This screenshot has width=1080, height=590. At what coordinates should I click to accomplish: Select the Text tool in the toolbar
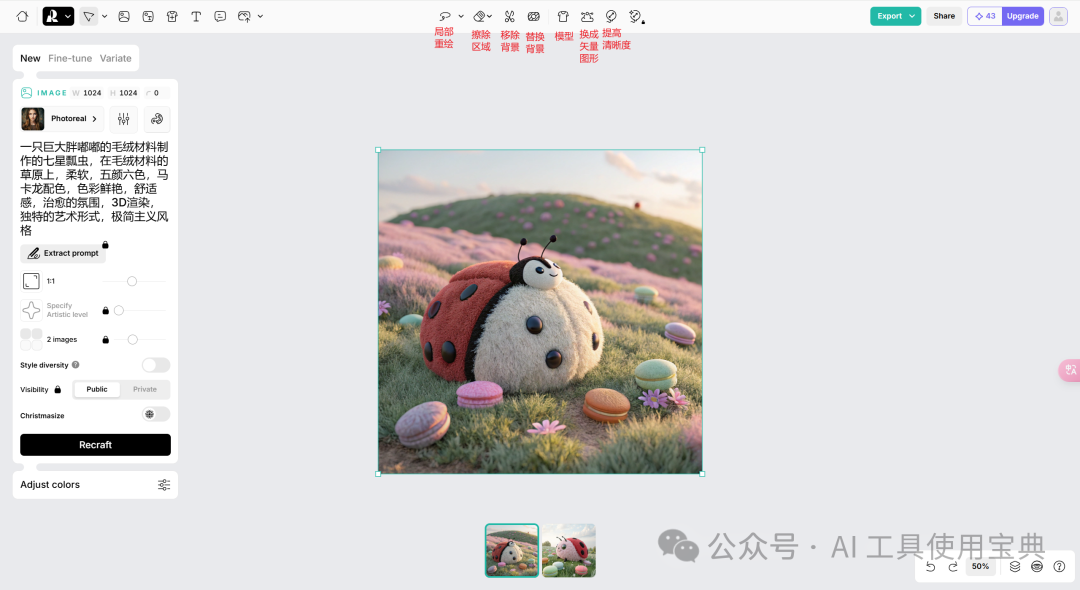196,16
